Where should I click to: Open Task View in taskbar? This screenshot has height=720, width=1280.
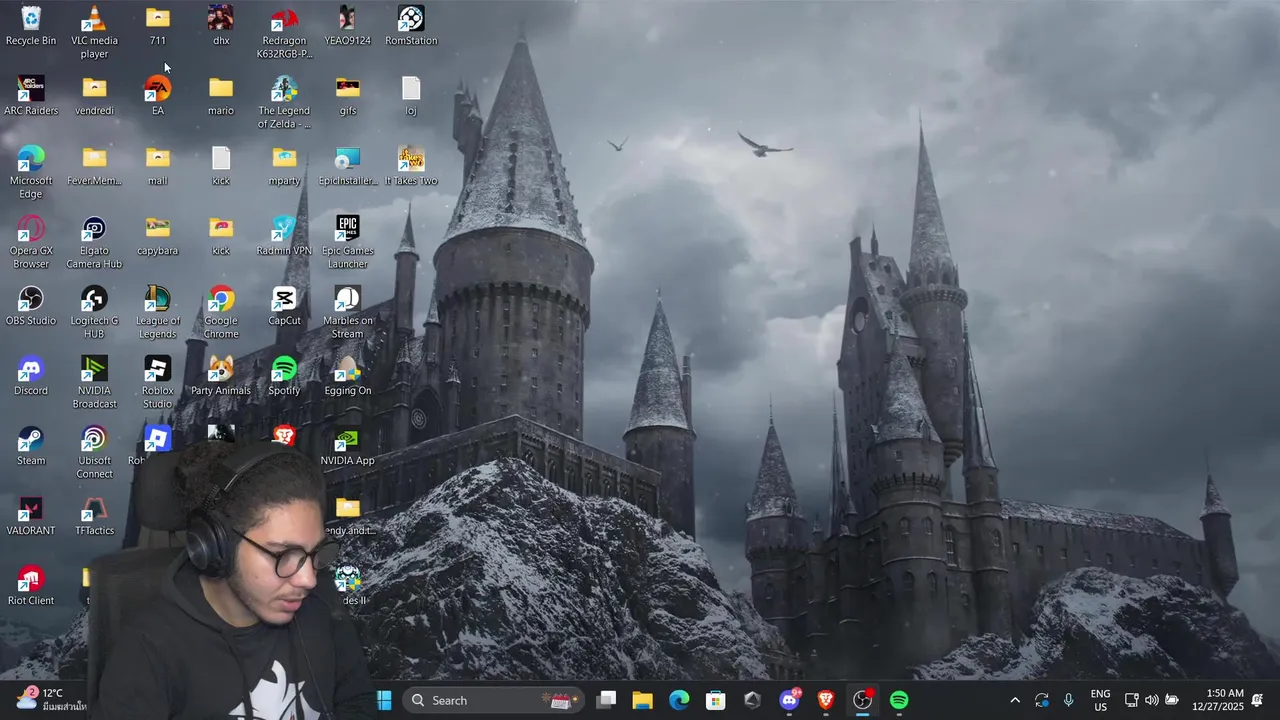click(x=606, y=700)
